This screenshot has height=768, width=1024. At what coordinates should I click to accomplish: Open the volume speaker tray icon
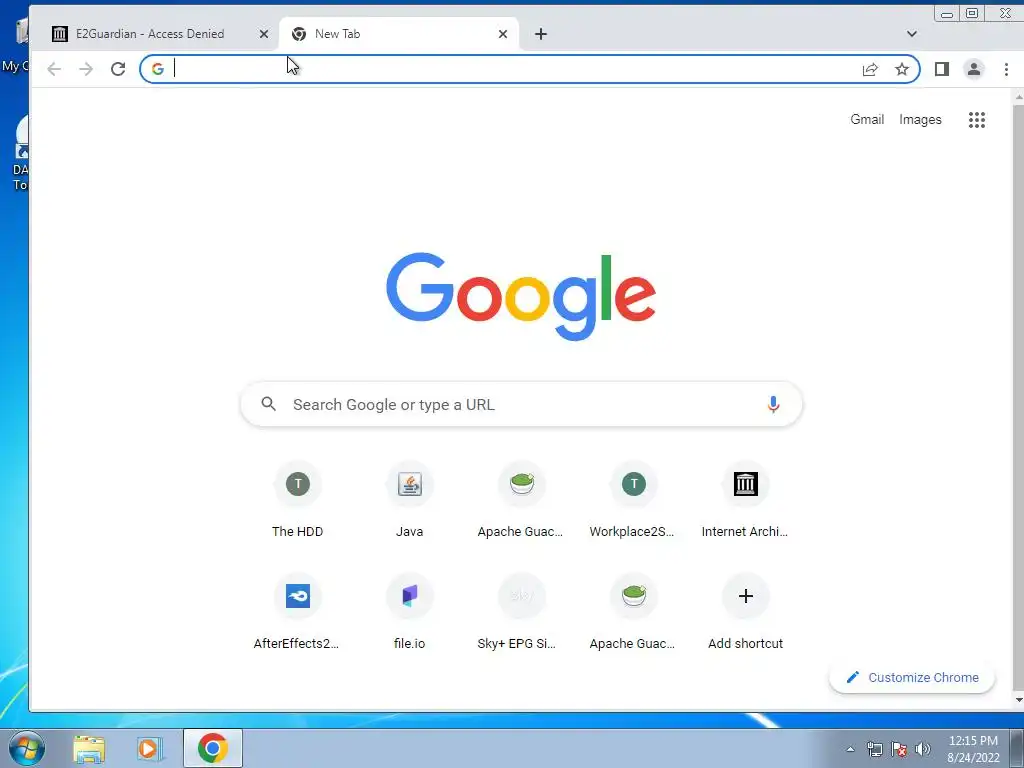tap(923, 749)
